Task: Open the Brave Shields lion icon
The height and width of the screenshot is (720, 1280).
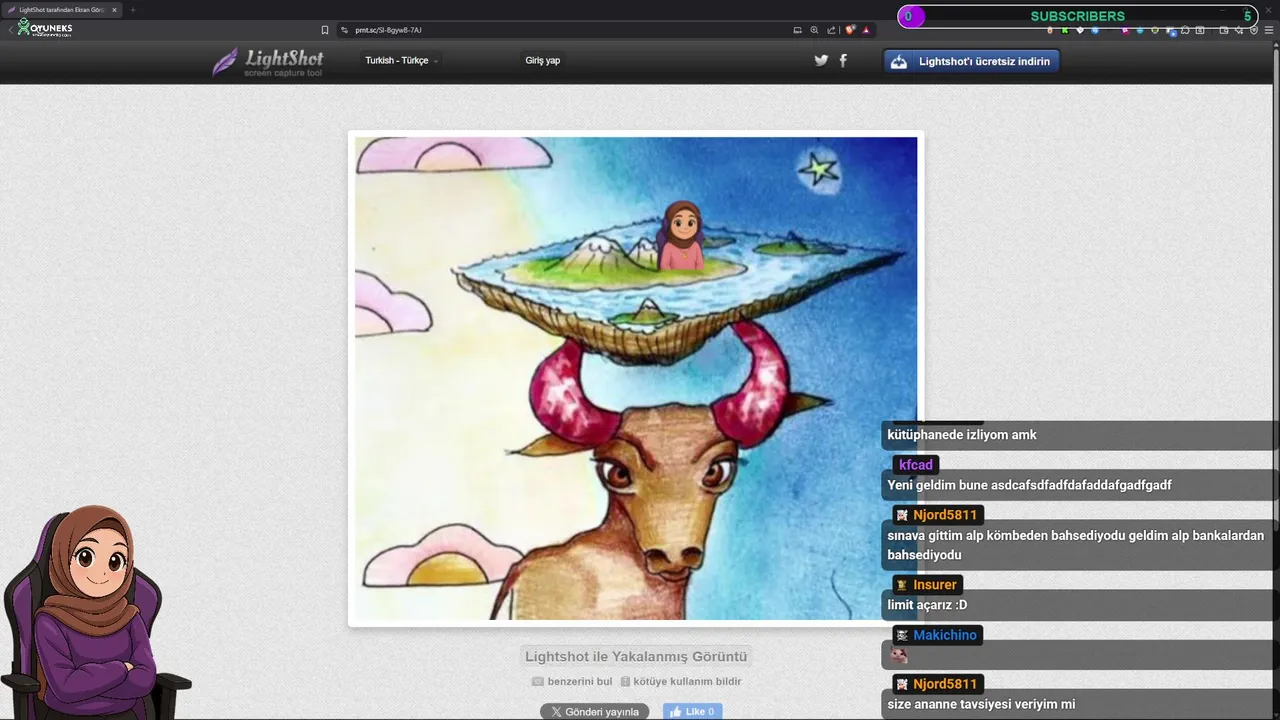Action: [x=850, y=30]
